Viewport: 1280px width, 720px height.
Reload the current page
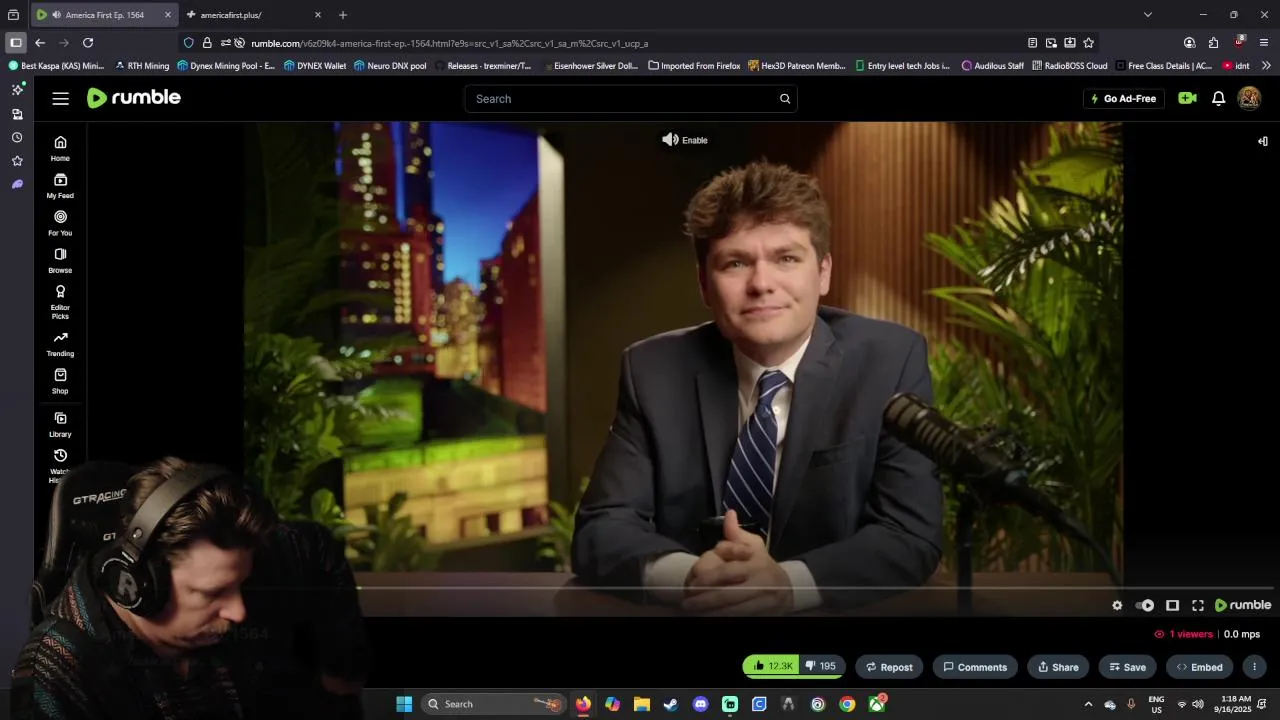[88, 43]
